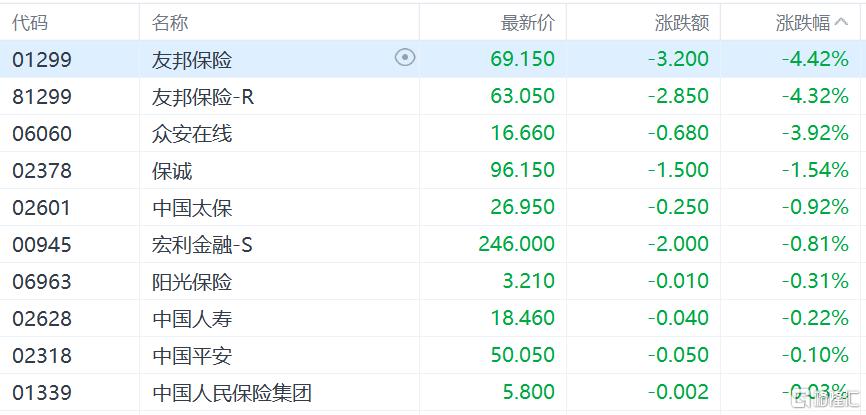Click latest price 50.050
Screen dimensions: 866x415
(x=522, y=355)
